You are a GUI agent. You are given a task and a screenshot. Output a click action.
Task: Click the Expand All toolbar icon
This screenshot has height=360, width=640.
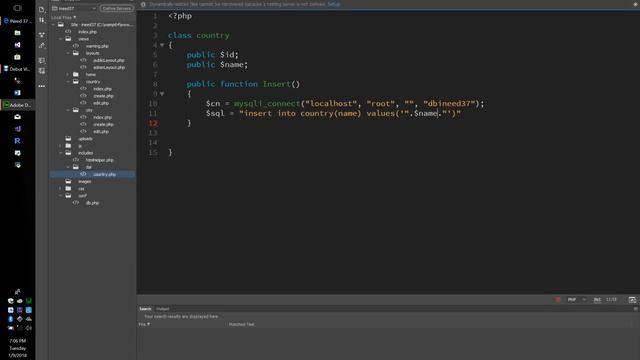point(42,35)
